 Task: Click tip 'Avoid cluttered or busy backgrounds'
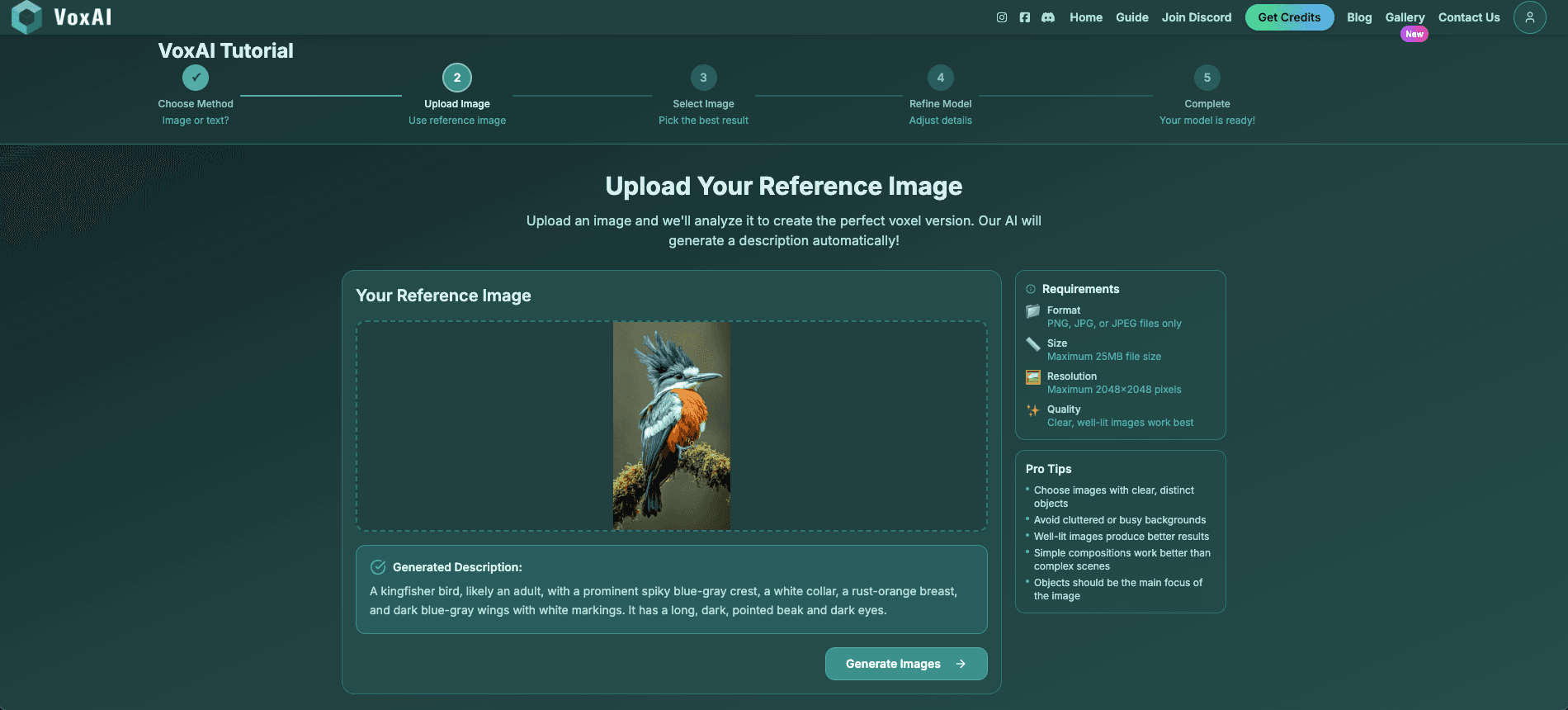click(x=1120, y=520)
